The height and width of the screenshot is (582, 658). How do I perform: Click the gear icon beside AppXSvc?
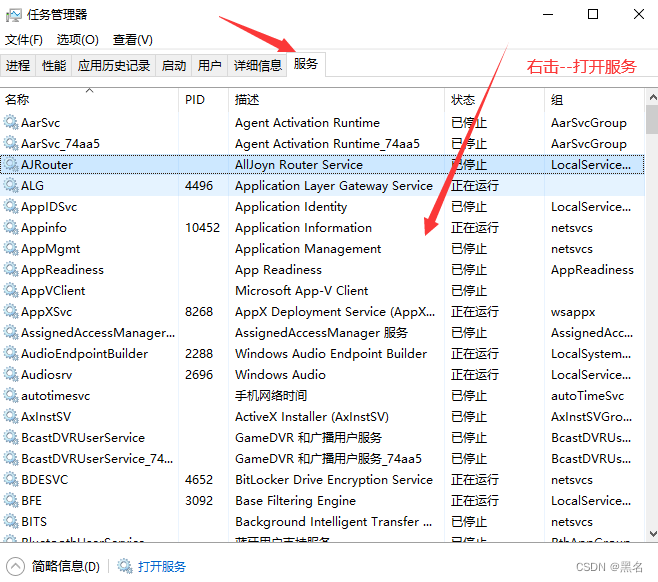tap(11, 311)
